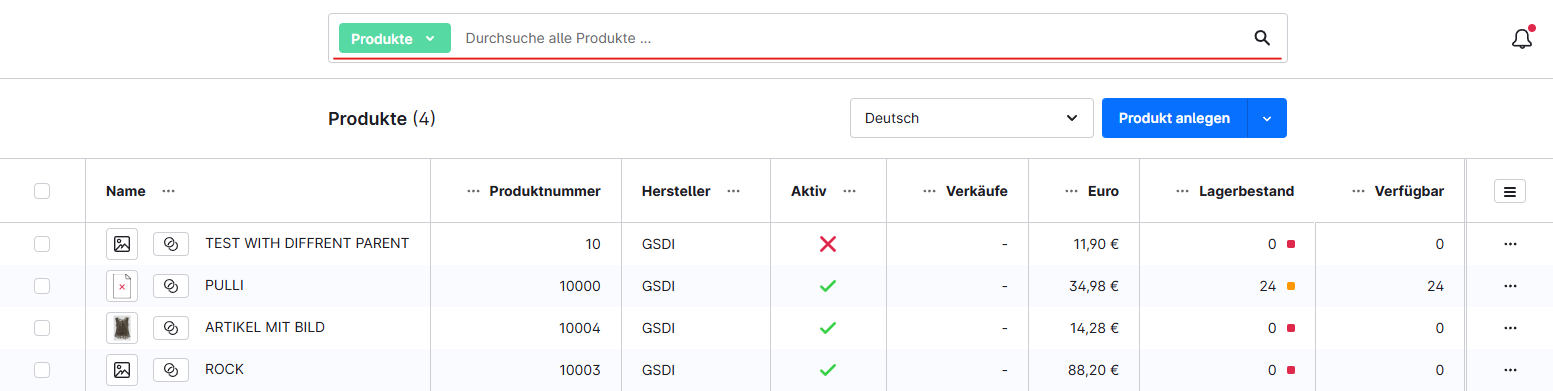The width and height of the screenshot is (1553, 391).
Task: Click GSDI manufacturer in ROCK row
Action: (658, 370)
